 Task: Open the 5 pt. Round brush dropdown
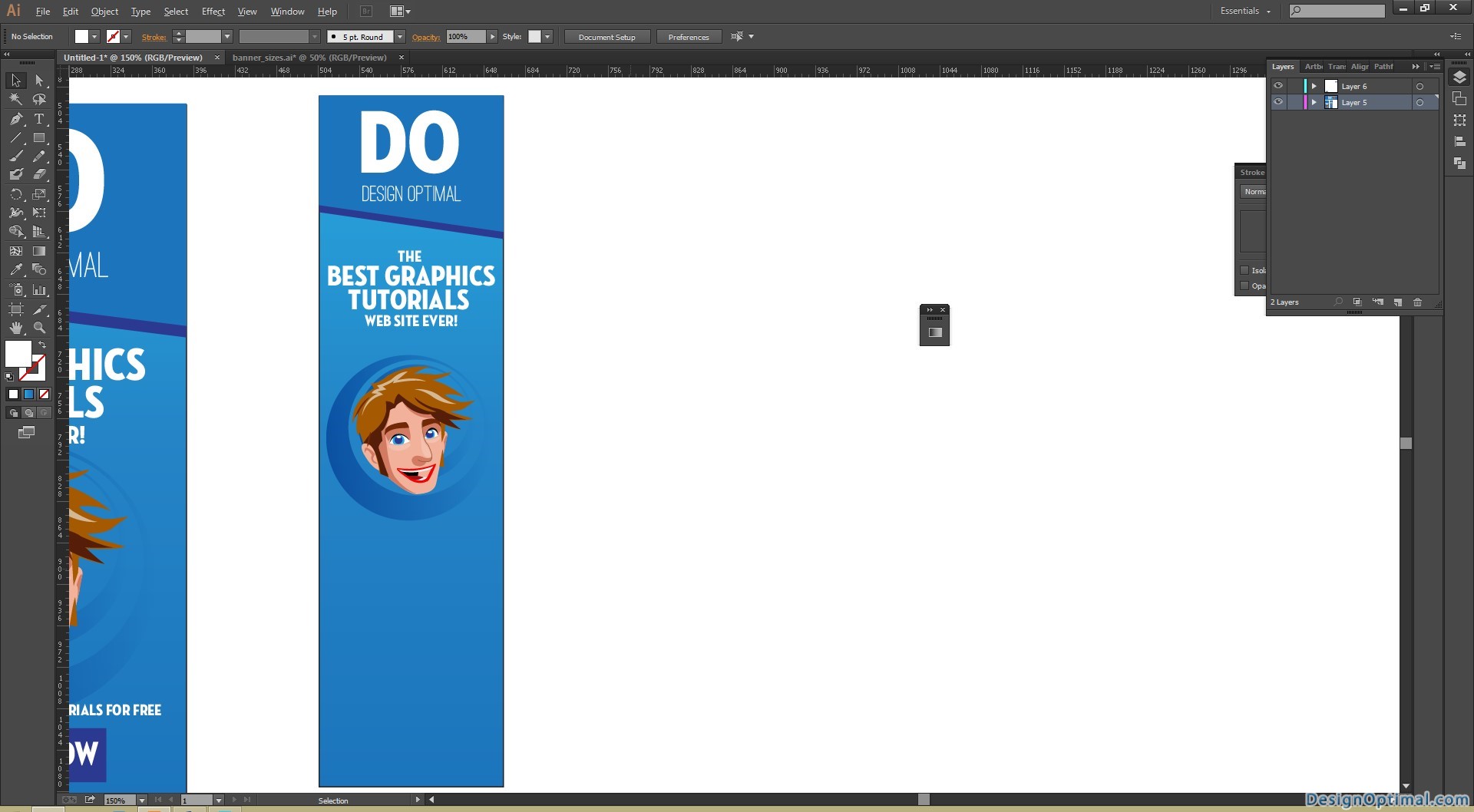tap(399, 37)
